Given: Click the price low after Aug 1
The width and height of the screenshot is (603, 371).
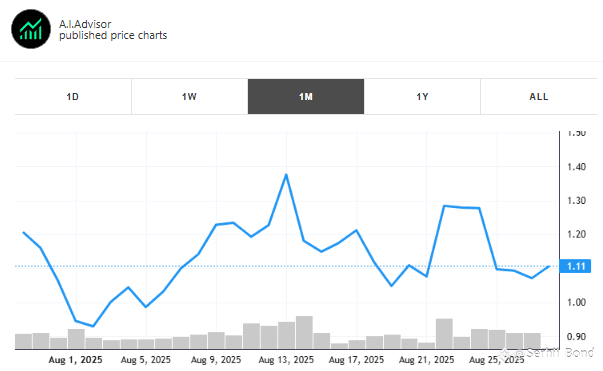Looking at the screenshot, I should pyautogui.click(x=93, y=326).
